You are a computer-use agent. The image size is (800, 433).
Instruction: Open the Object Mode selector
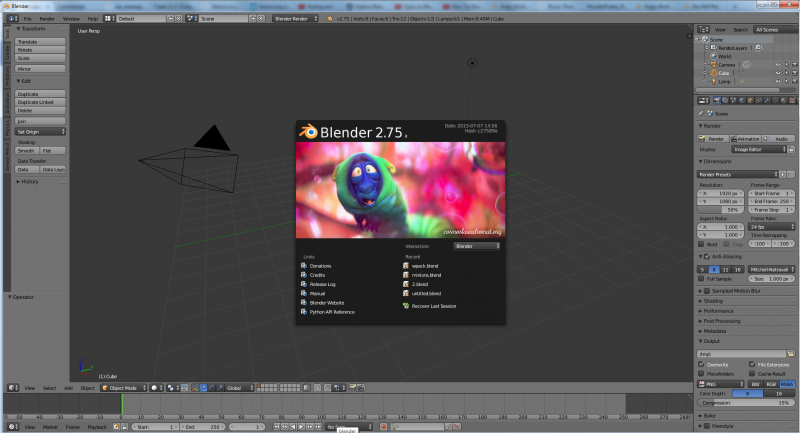click(x=123, y=388)
